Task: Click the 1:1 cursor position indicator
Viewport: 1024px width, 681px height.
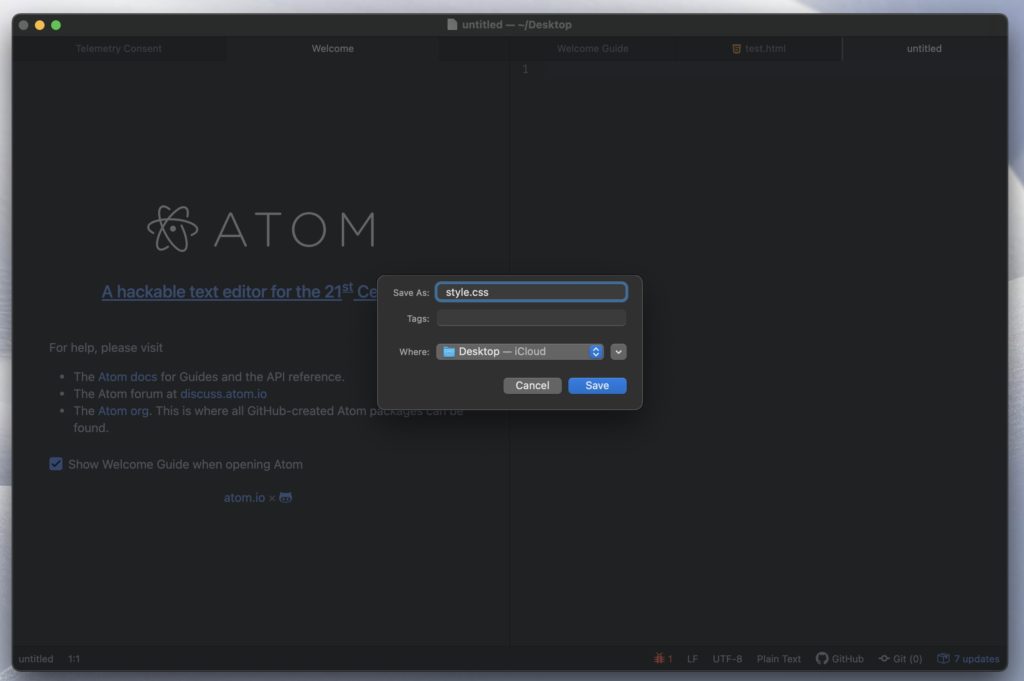Action: (x=74, y=659)
